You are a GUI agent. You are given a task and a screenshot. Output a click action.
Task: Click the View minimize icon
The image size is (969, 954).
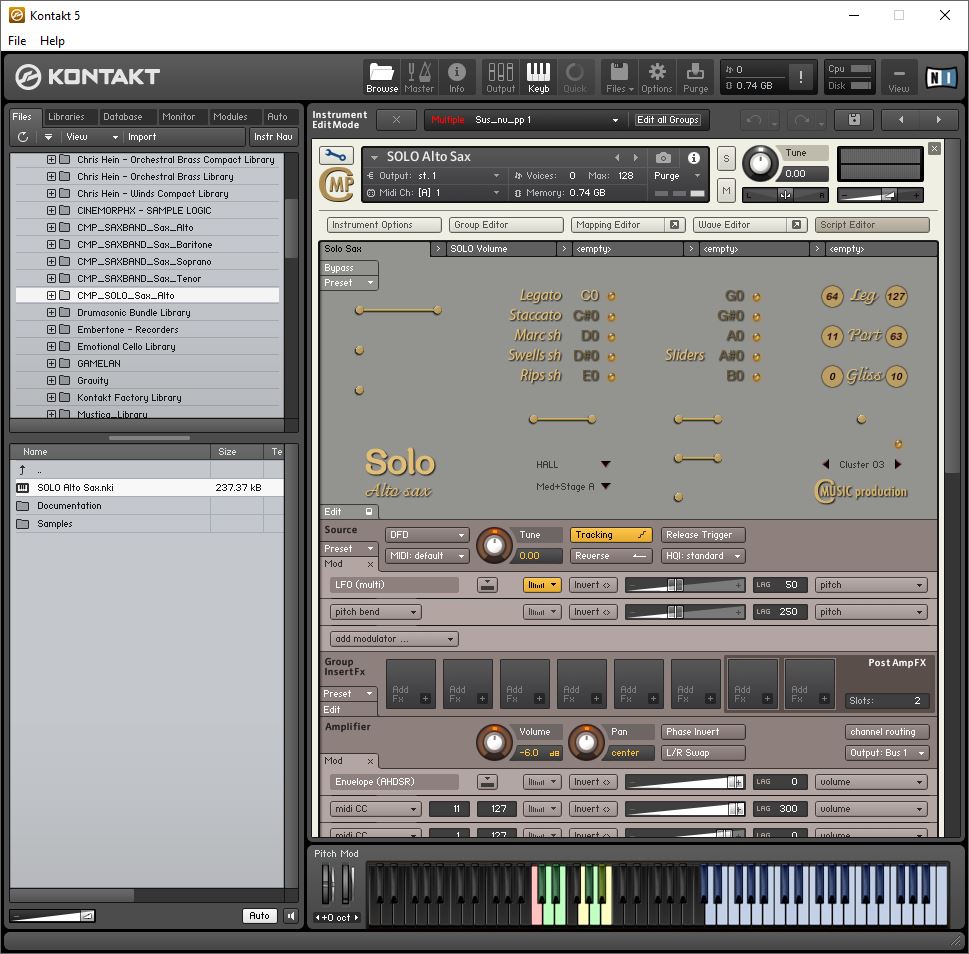pyautogui.click(x=899, y=77)
